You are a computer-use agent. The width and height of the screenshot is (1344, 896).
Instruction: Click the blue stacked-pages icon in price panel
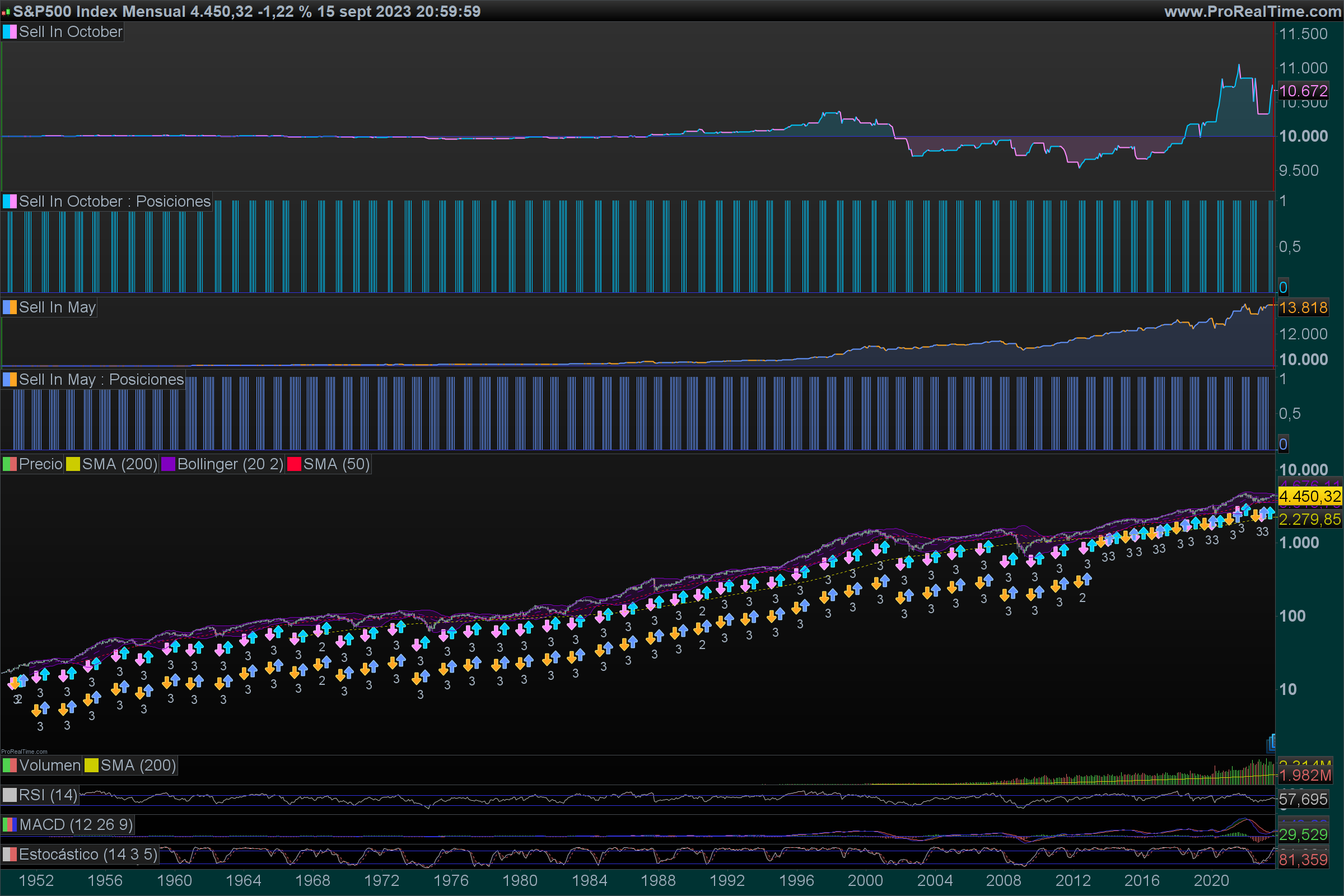point(1271,743)
